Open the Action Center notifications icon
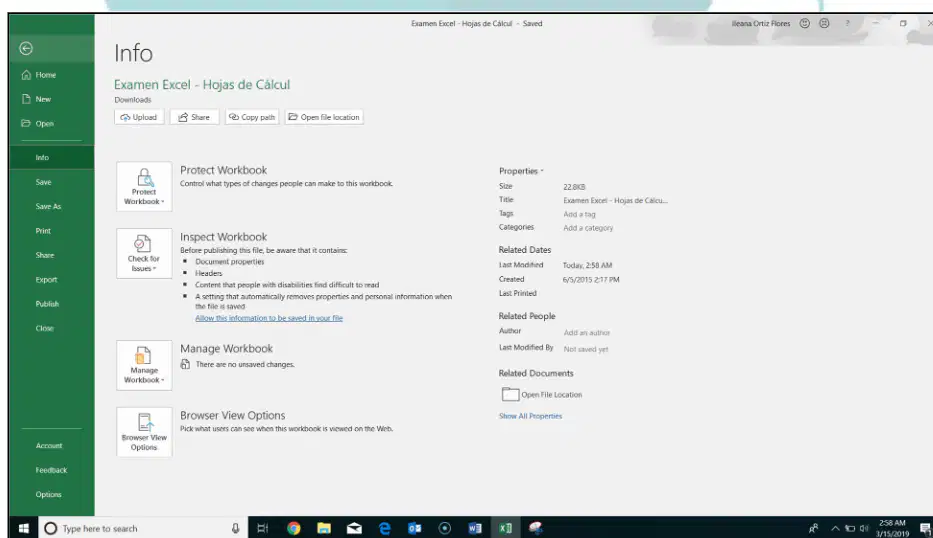This screenshot has height=538, width=933. [925, 528]
